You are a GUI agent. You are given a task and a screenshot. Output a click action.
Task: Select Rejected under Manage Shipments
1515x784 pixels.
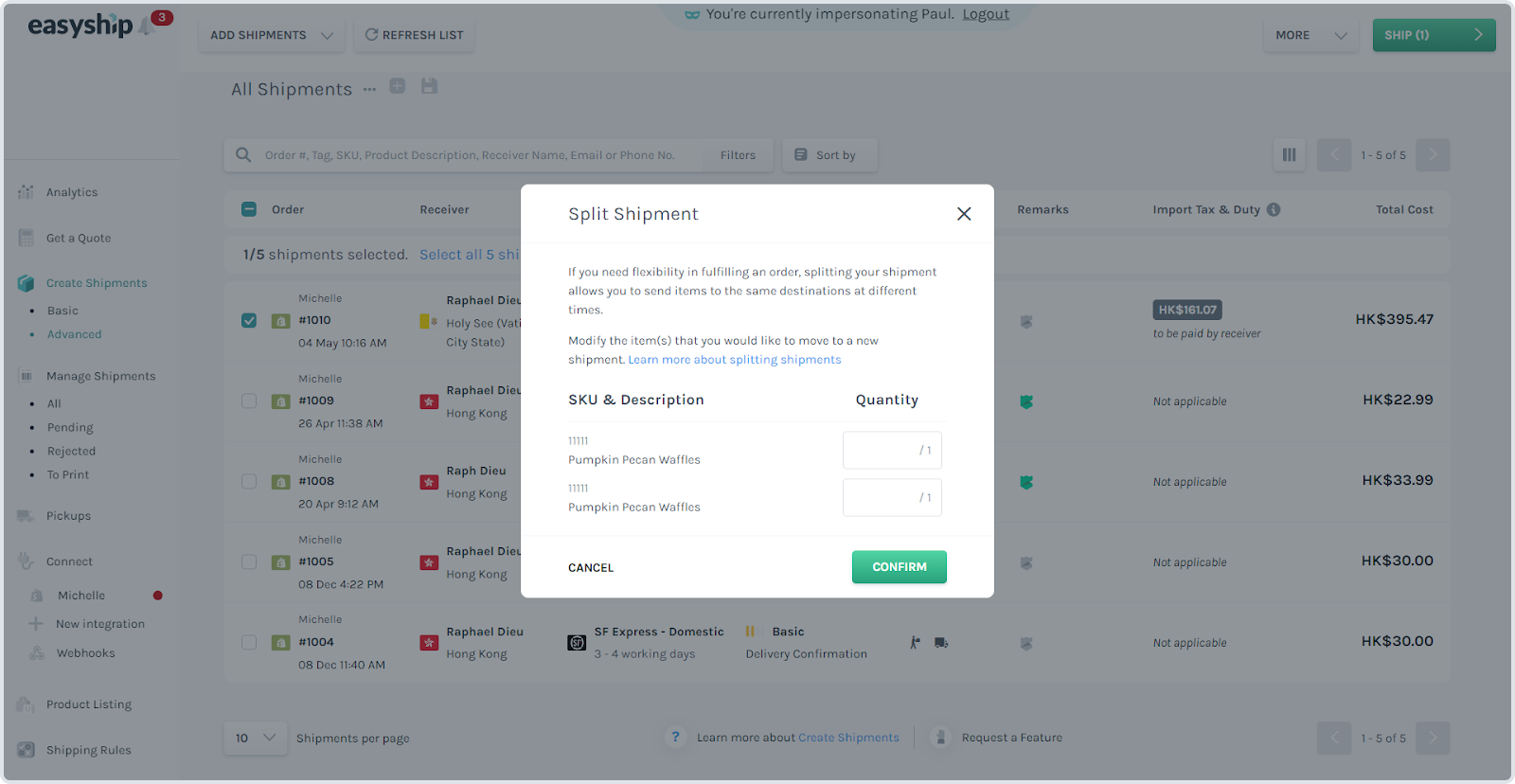coord(71,452)
